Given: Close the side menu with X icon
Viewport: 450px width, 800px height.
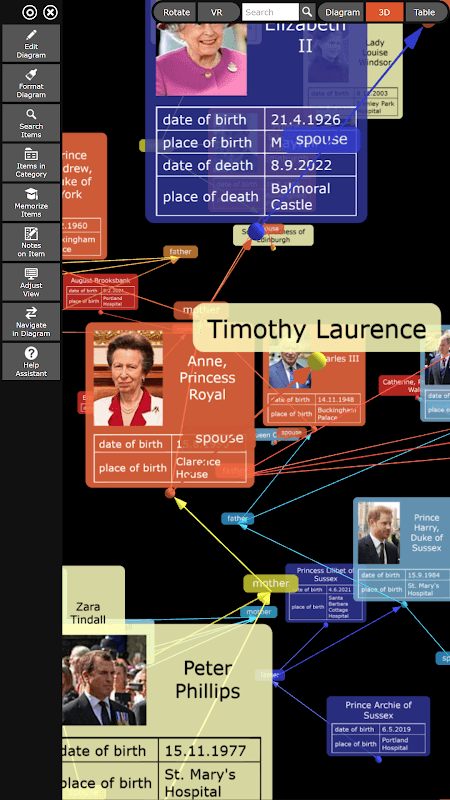Looking at the screenshot, I should (x=50, y=12).
